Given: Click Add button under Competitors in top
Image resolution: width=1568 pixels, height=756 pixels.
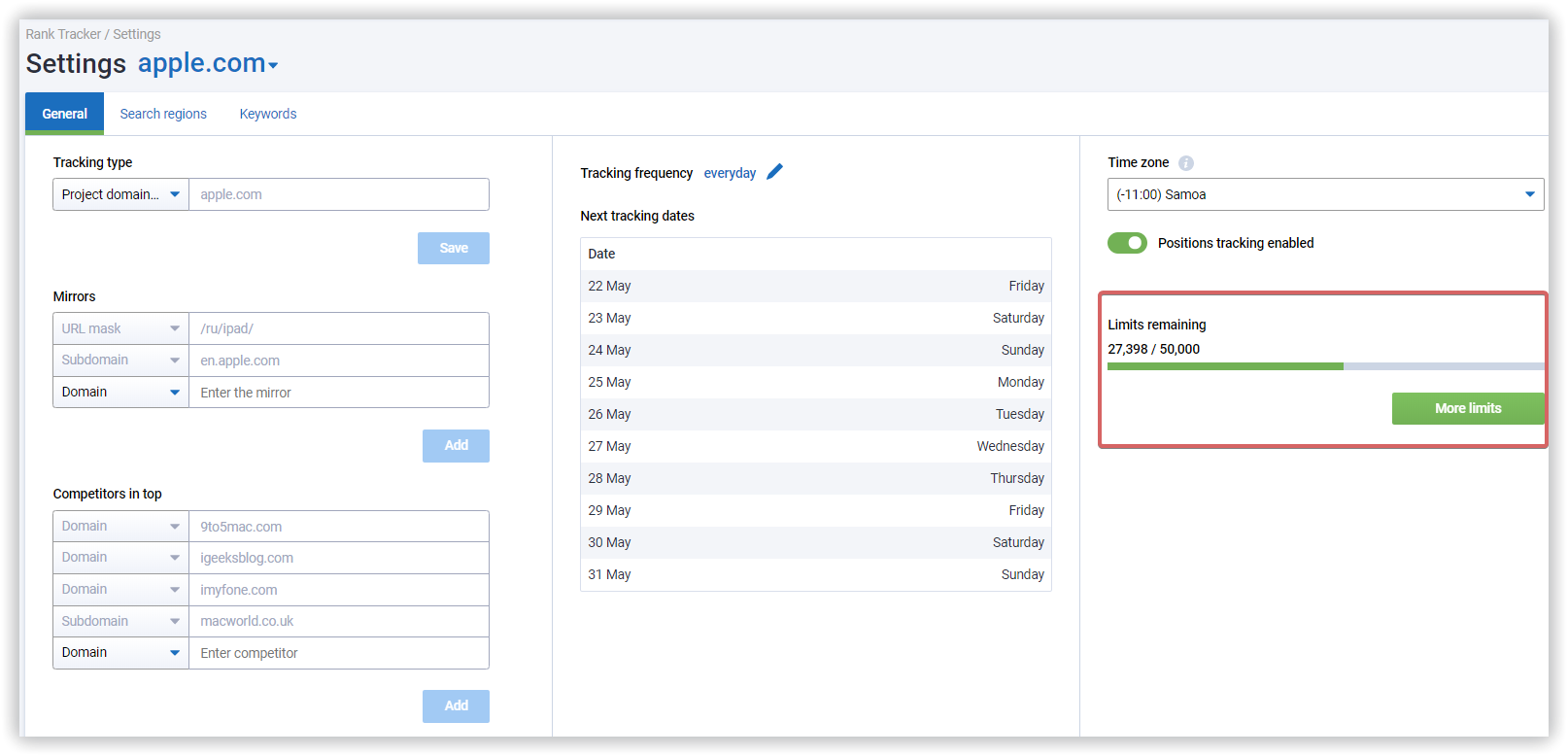Looking at the screenshot, I should [456, 706].
